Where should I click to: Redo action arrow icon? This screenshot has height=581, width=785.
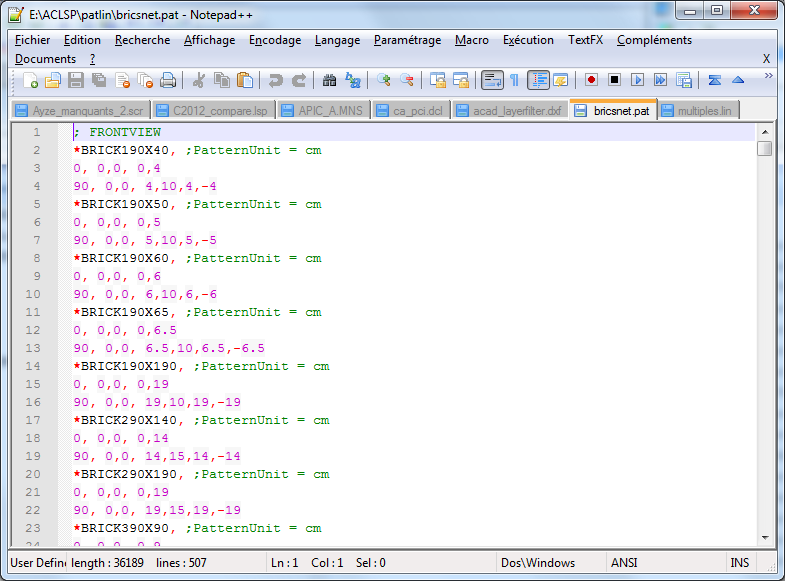(299, 80)
